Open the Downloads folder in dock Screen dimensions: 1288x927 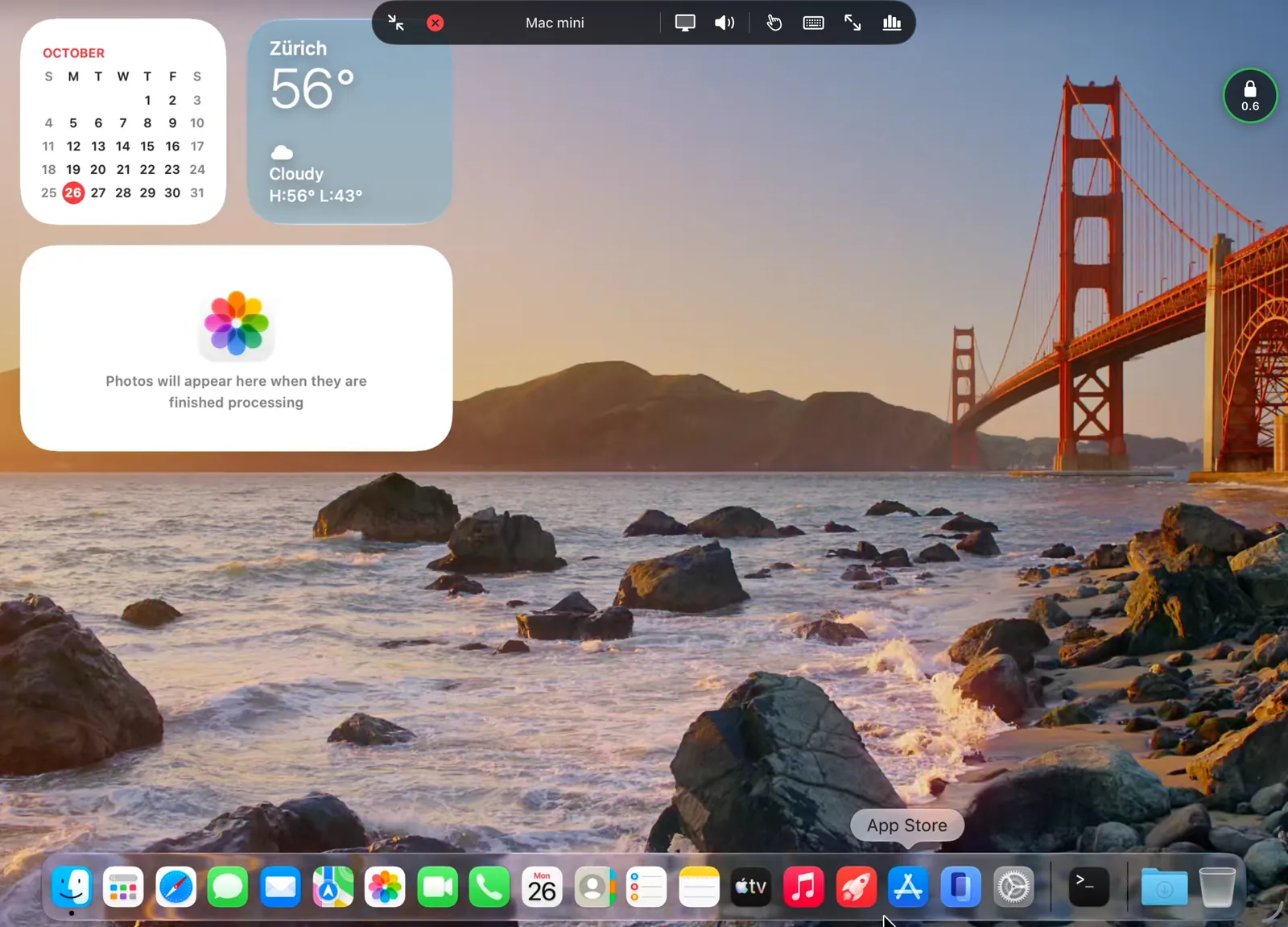tap(1164, 887)
